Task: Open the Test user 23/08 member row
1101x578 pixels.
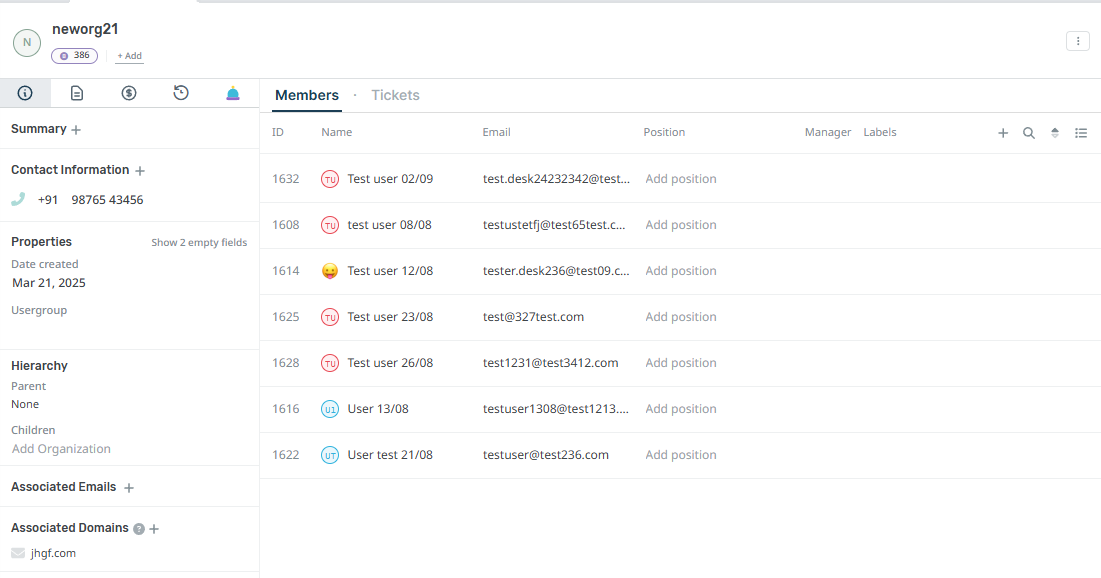Action: click(x=390, y=317)
